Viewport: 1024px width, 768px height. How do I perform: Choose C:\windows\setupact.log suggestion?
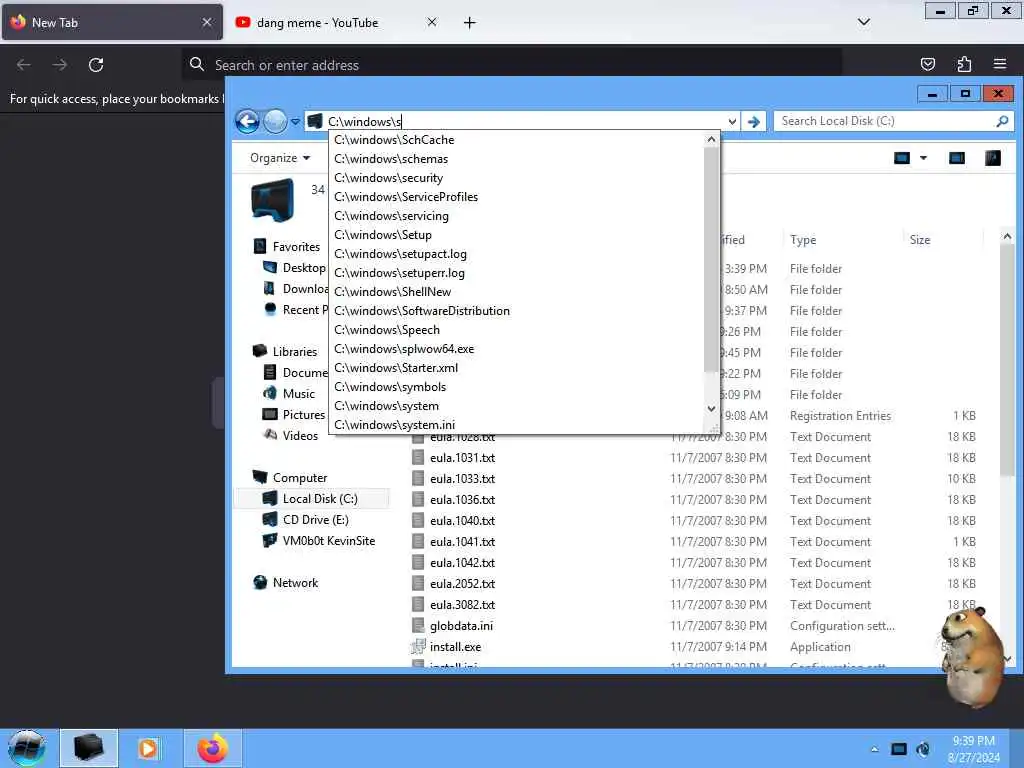click(516, 253)
